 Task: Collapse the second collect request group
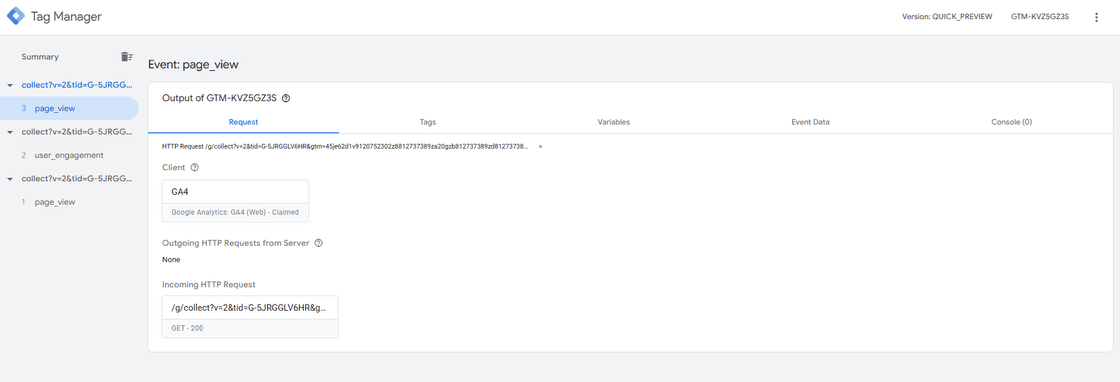(9, 132)
